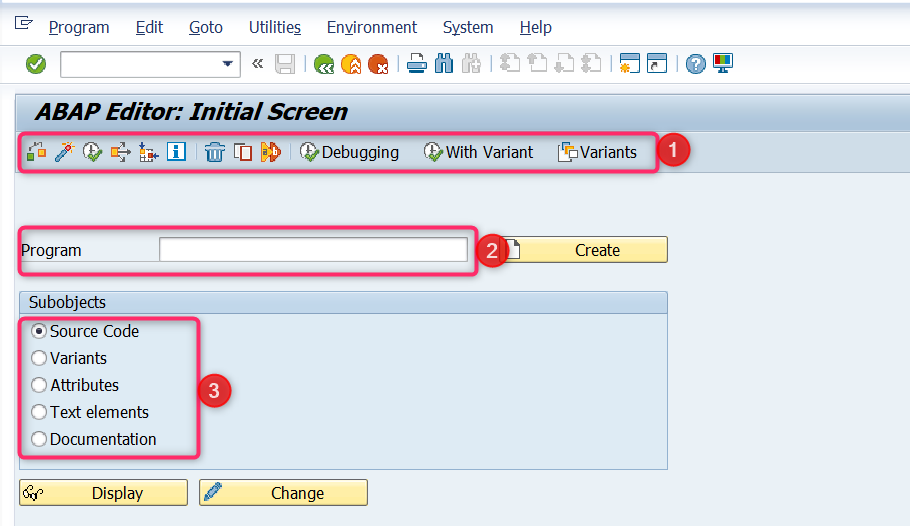This screenshot has height=526, width=910.
Task: Click the Create button
Action: [x=584, y=250]
